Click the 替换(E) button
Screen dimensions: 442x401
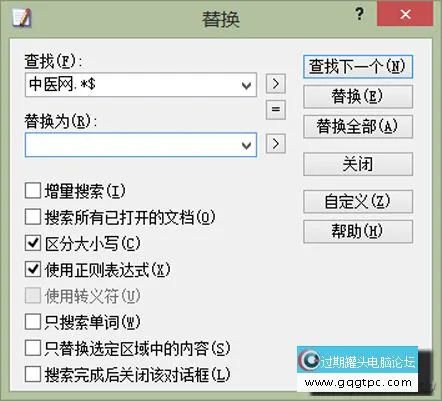tap(358, 96)
